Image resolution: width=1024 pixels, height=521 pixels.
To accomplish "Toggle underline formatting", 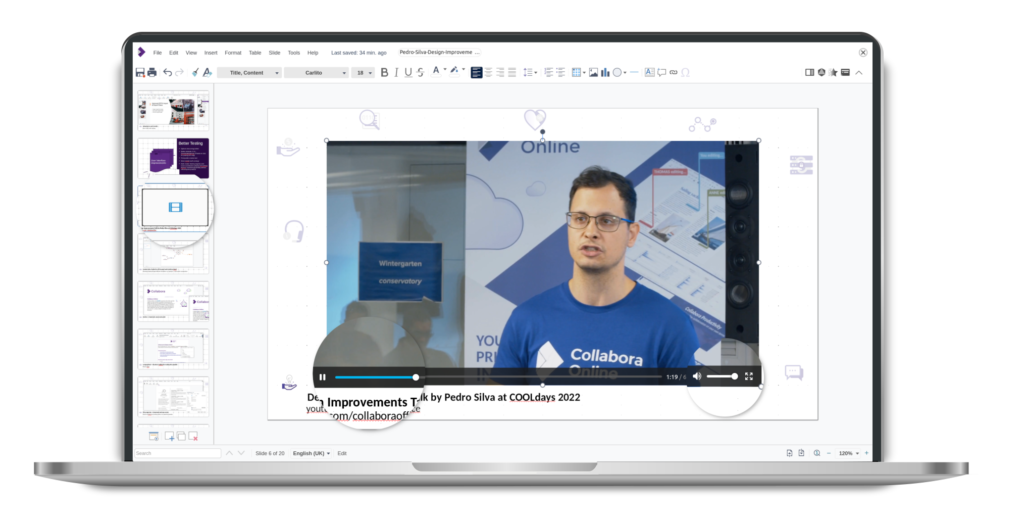I will point(408,72).
